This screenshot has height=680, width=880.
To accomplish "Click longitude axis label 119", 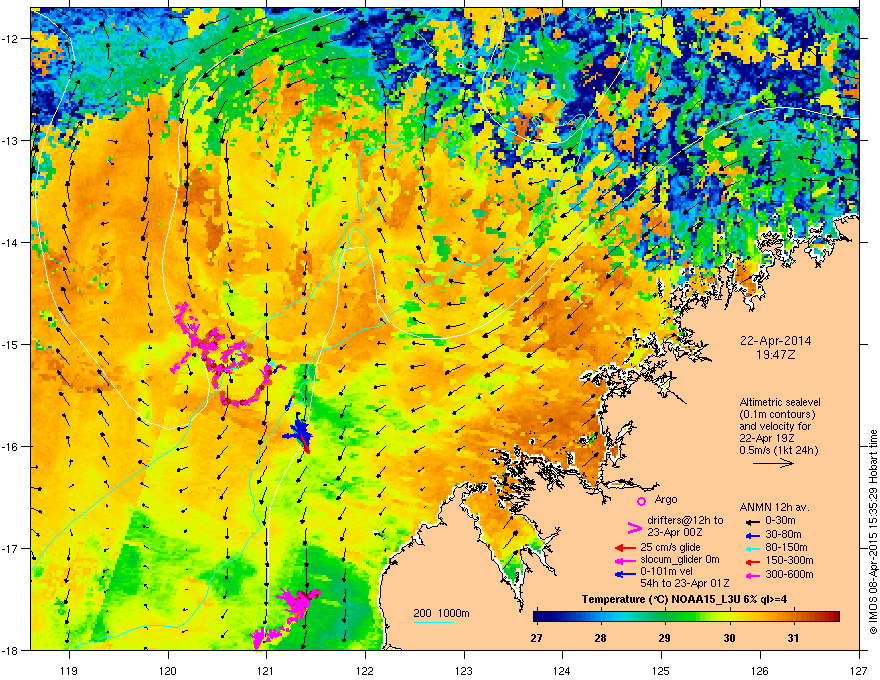I will pos(69,670).
